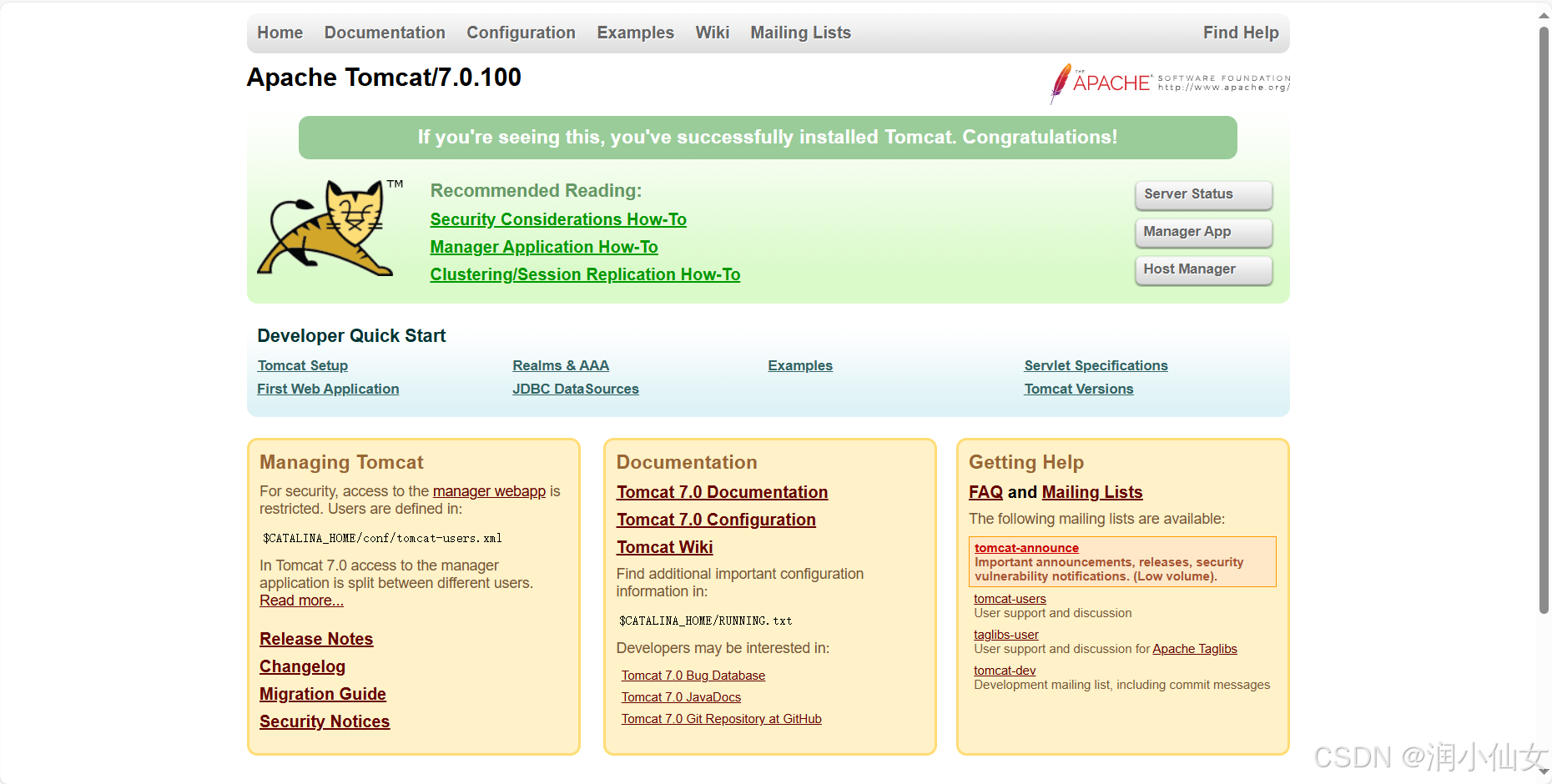Screen dimensions: 1552x784
Task: Visit the Tomcat Wiki link
Action: click(x=664, y=547)
